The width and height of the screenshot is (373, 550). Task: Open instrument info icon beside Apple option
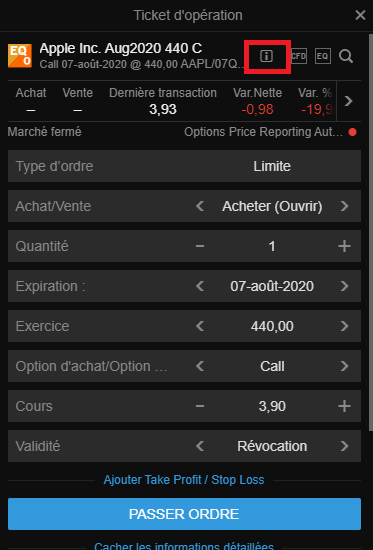click(x=266, y=56)
